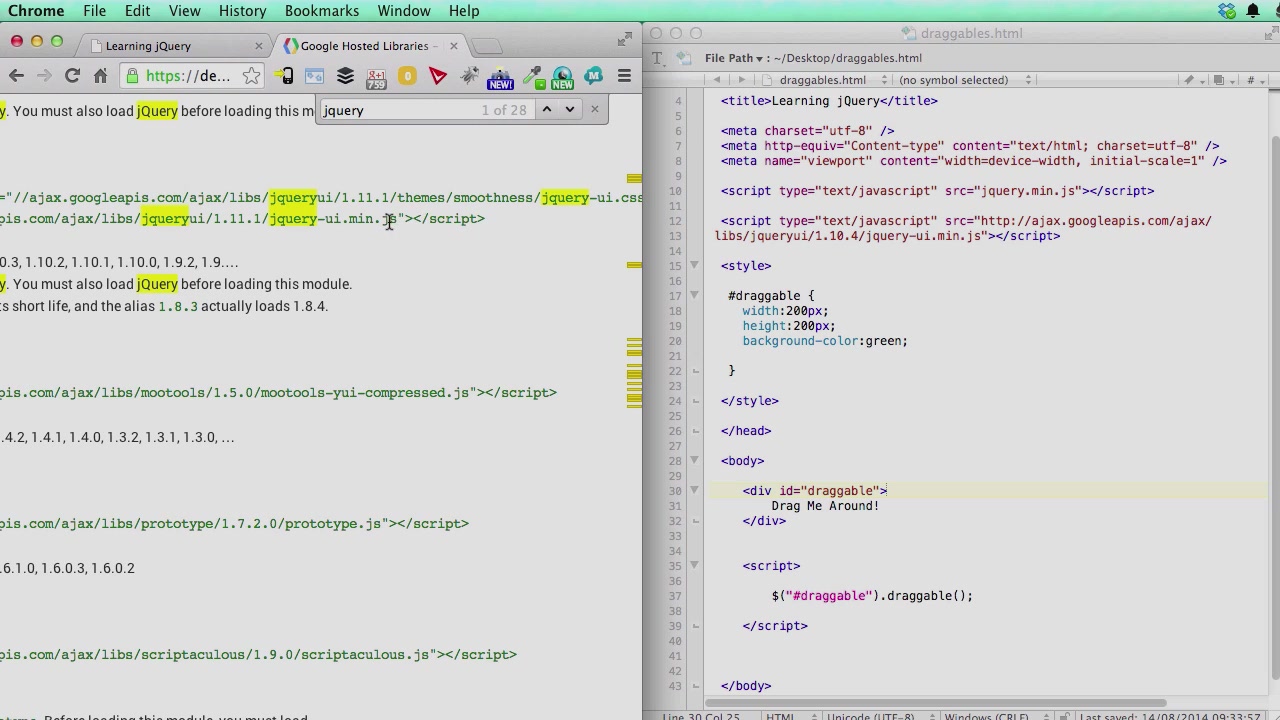Open the History menu
1280x720 pixels.
tap(242, 11)
